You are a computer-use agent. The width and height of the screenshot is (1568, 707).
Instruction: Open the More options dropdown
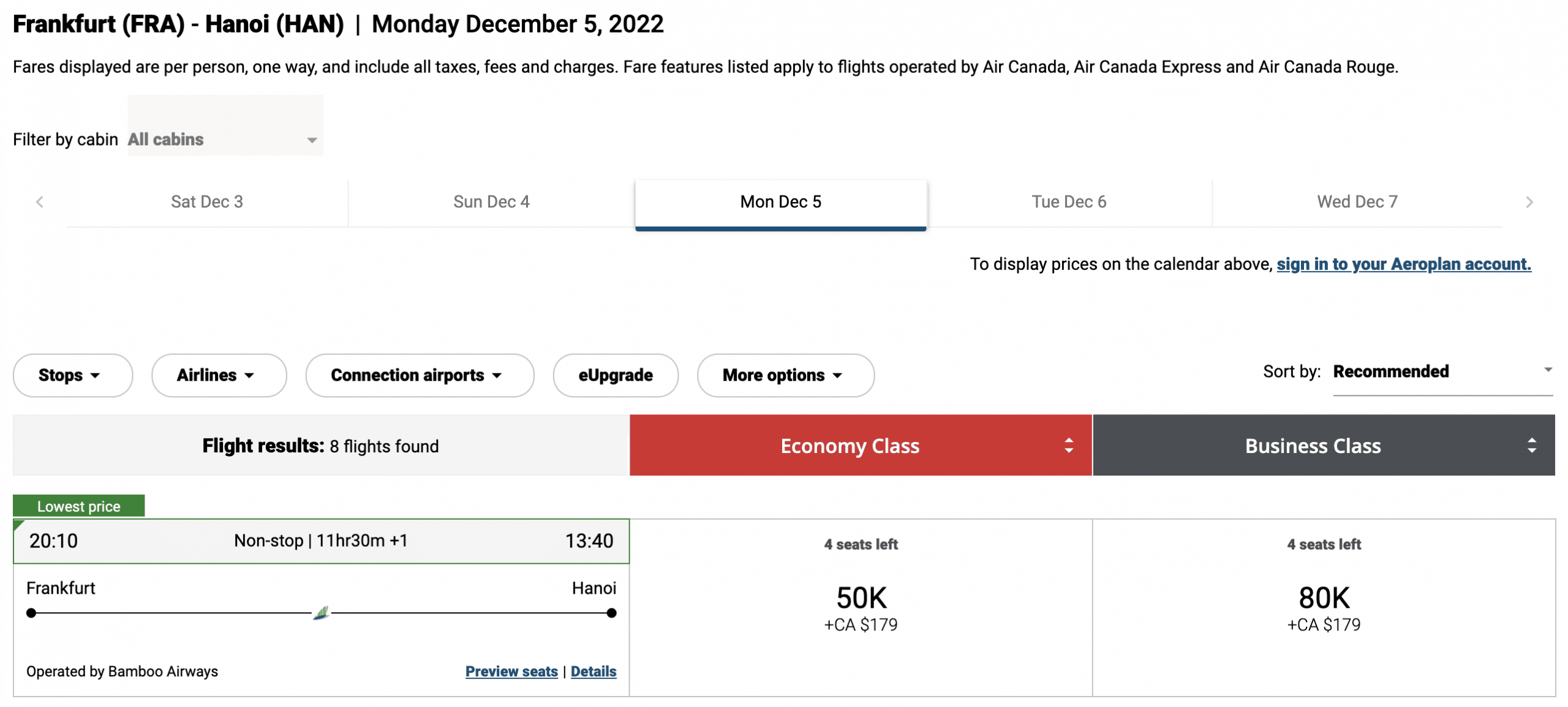click(785, 375)
